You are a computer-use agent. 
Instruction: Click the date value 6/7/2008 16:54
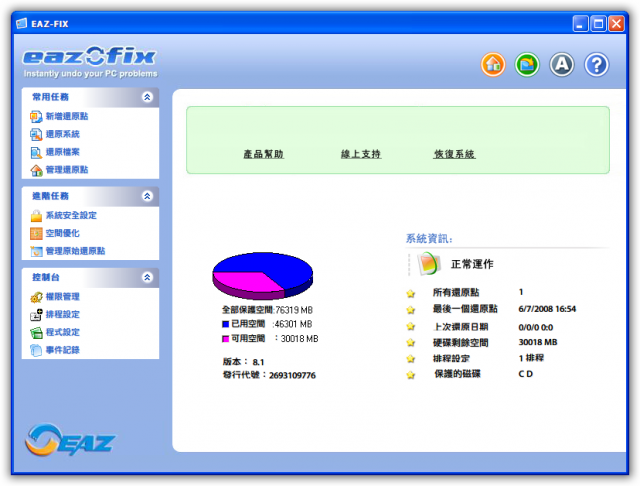coord(547,309)
